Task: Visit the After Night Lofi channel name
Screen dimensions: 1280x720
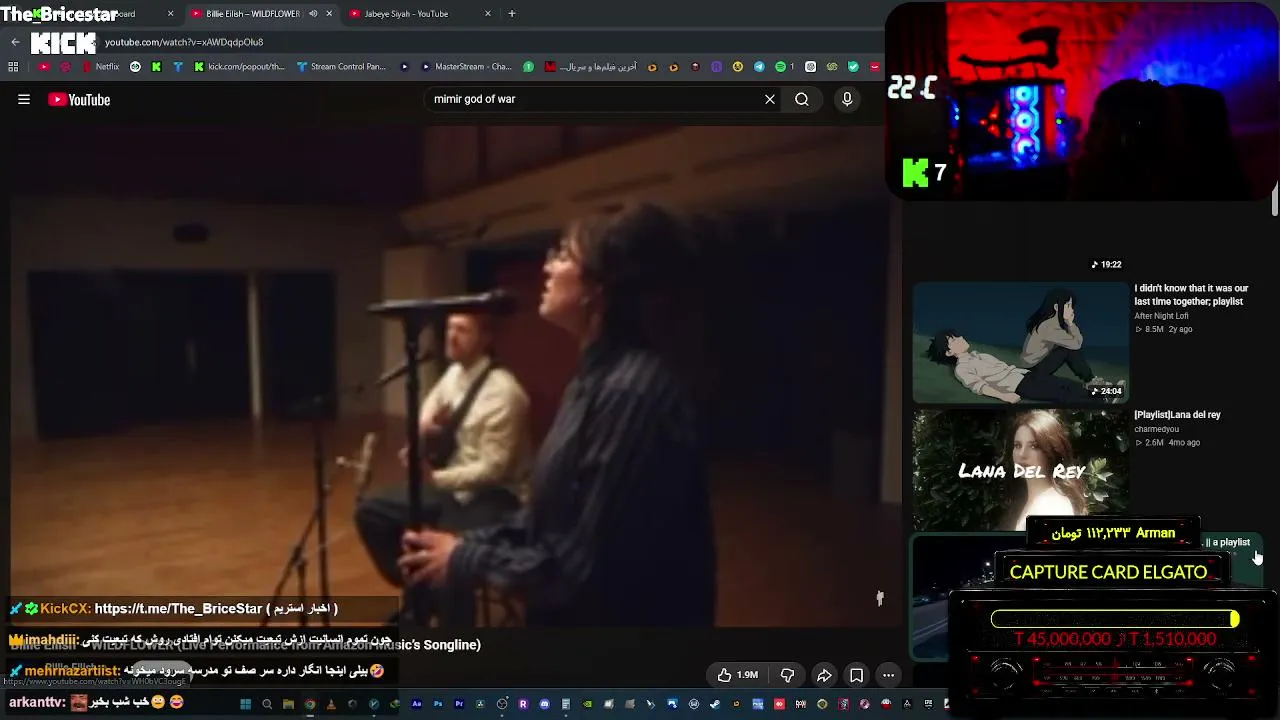Action: pyautogui.click(x=1161, y=316)
